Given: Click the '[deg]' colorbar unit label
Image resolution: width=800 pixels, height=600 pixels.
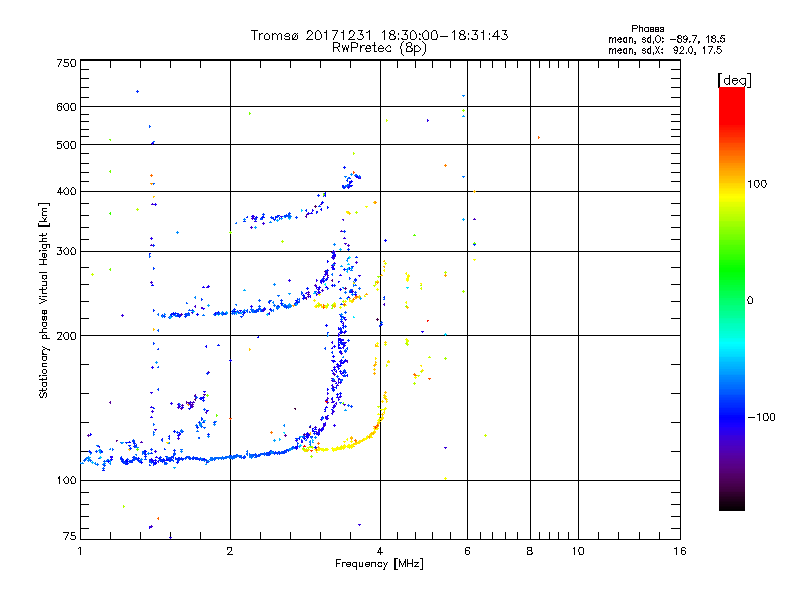Looking at the screenshot, I should (734, 80).
